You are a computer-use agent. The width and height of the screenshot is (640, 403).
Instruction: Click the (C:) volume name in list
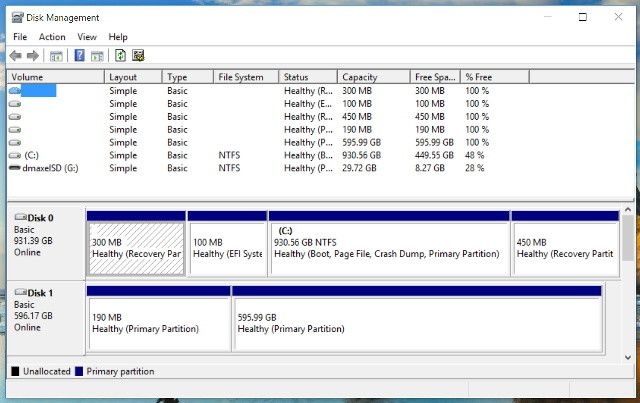click(x=31, y=155)
